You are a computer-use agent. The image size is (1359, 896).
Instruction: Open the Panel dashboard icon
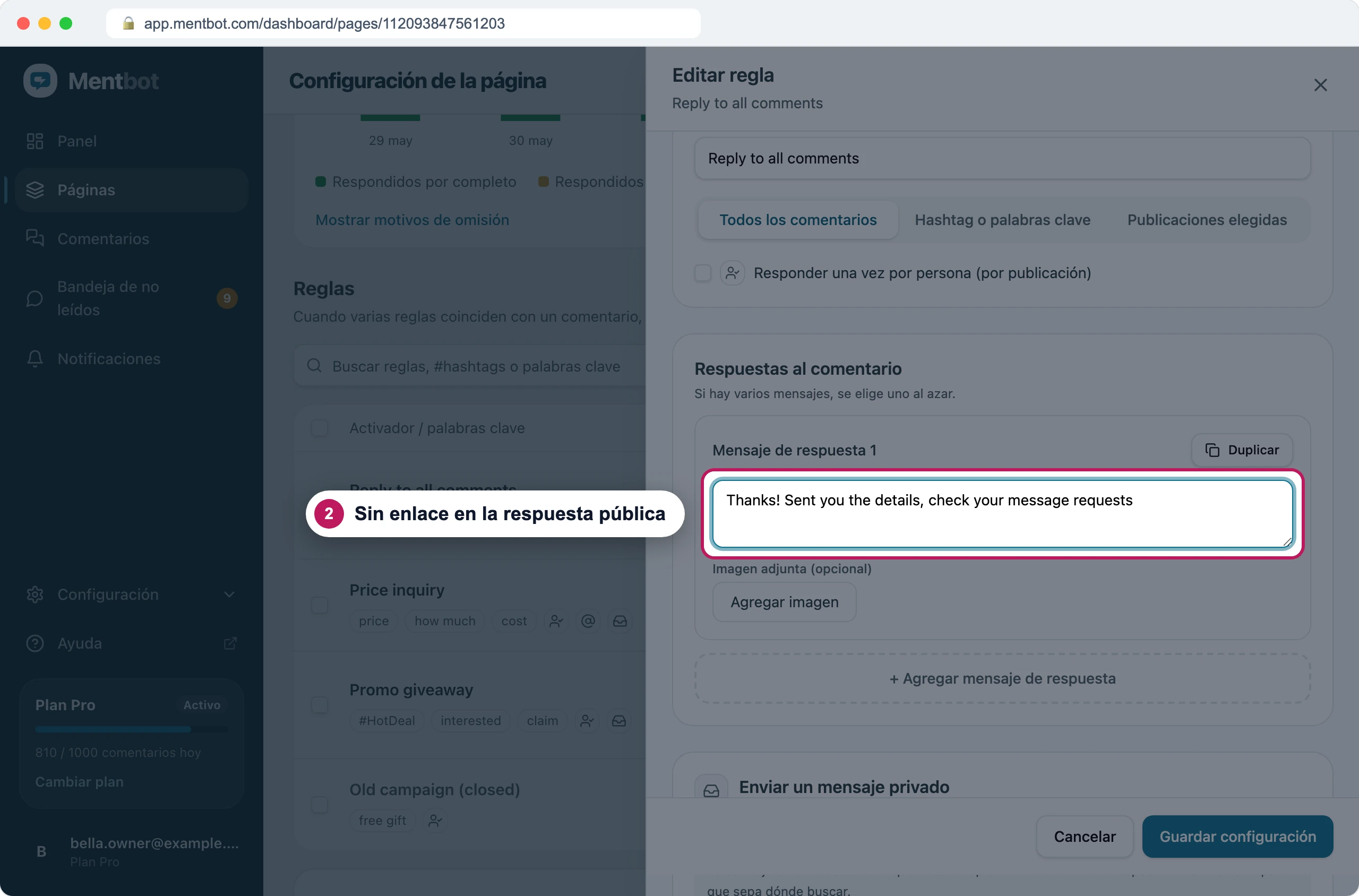(x=35, y=141)
